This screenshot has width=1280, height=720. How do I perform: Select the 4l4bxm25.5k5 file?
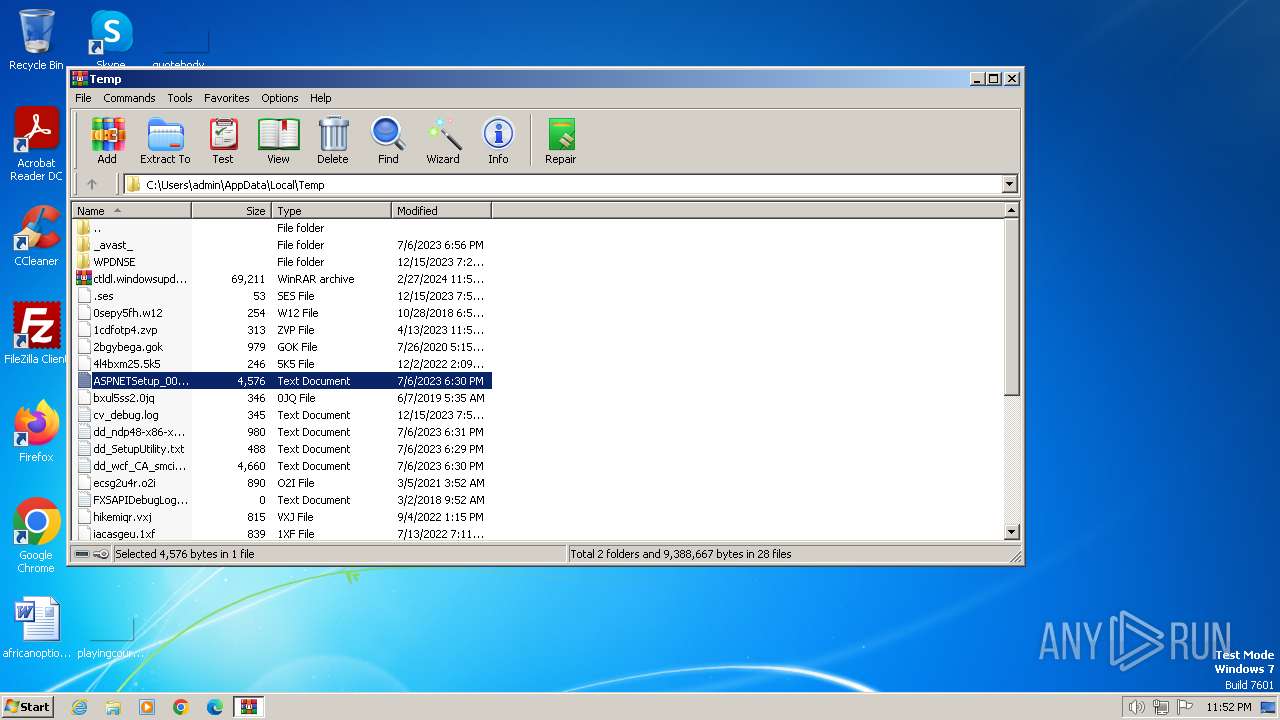[x=282, y=364]
